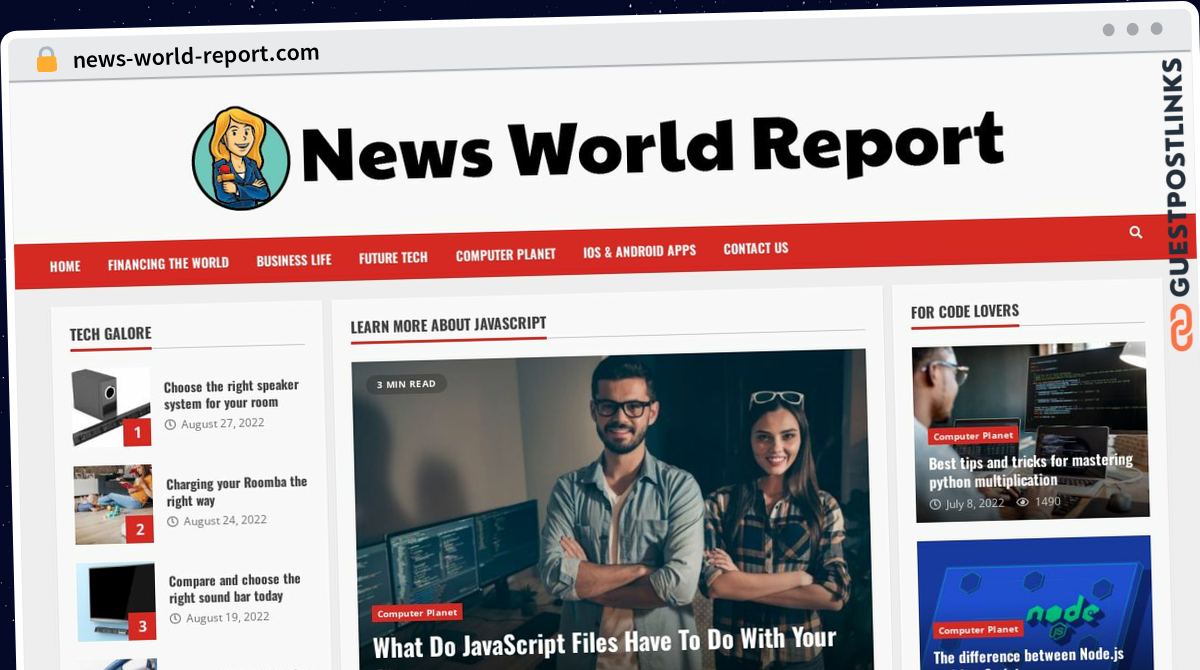Click the news-world-report.com address text
1200x670 pixels.
pos(196,55)
